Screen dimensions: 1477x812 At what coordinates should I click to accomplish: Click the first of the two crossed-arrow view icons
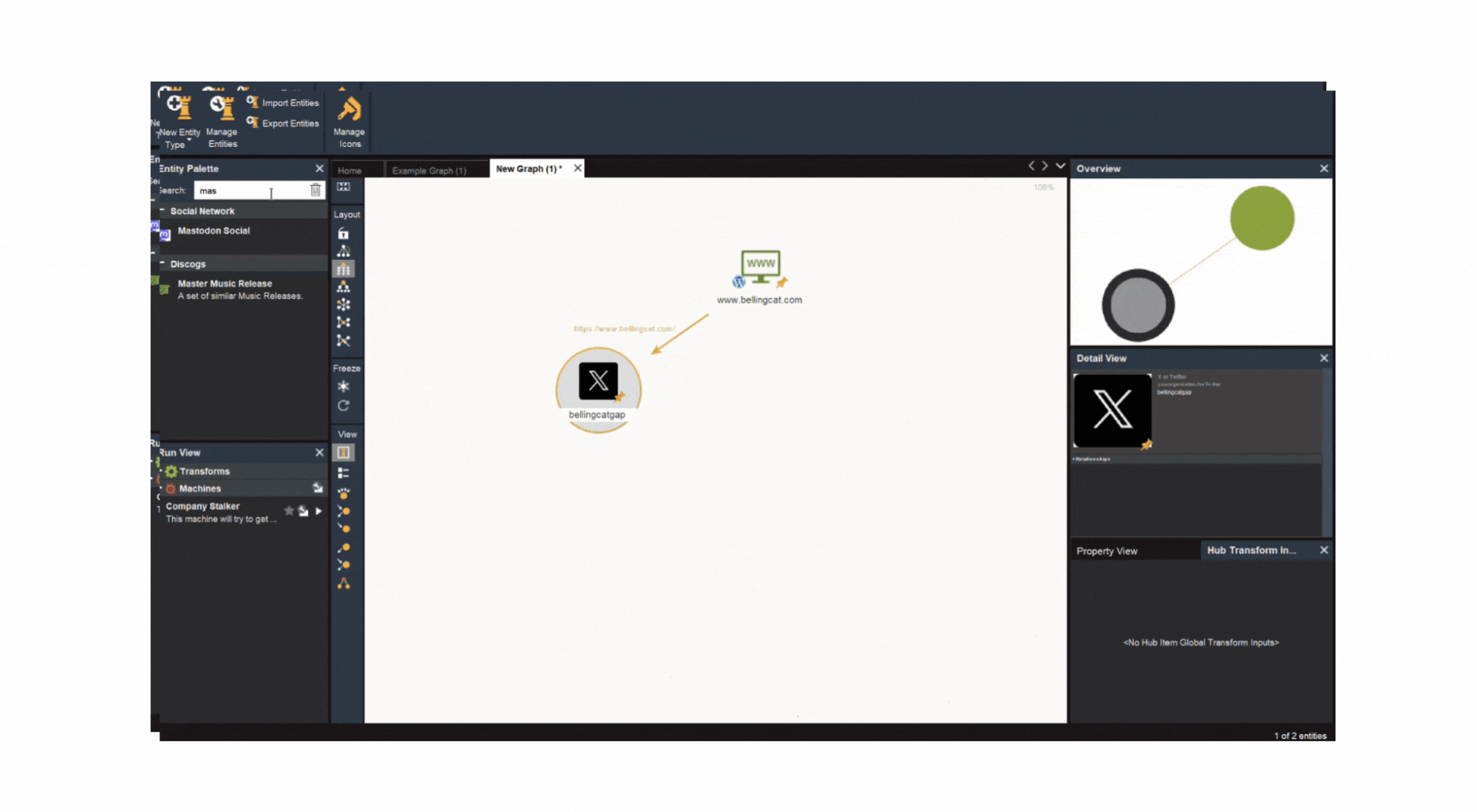pos(343,511)
